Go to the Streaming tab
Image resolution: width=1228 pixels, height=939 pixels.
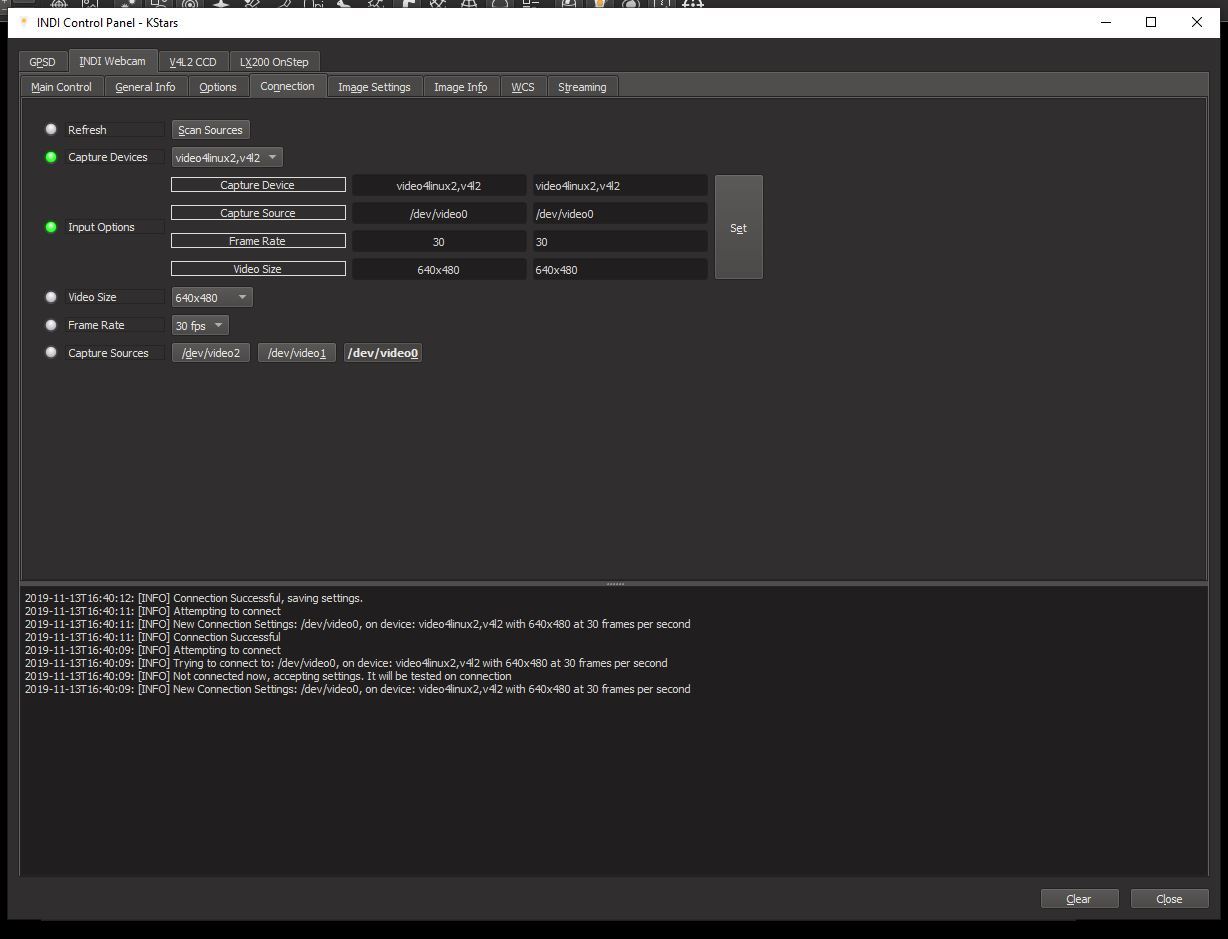point(582,87)
